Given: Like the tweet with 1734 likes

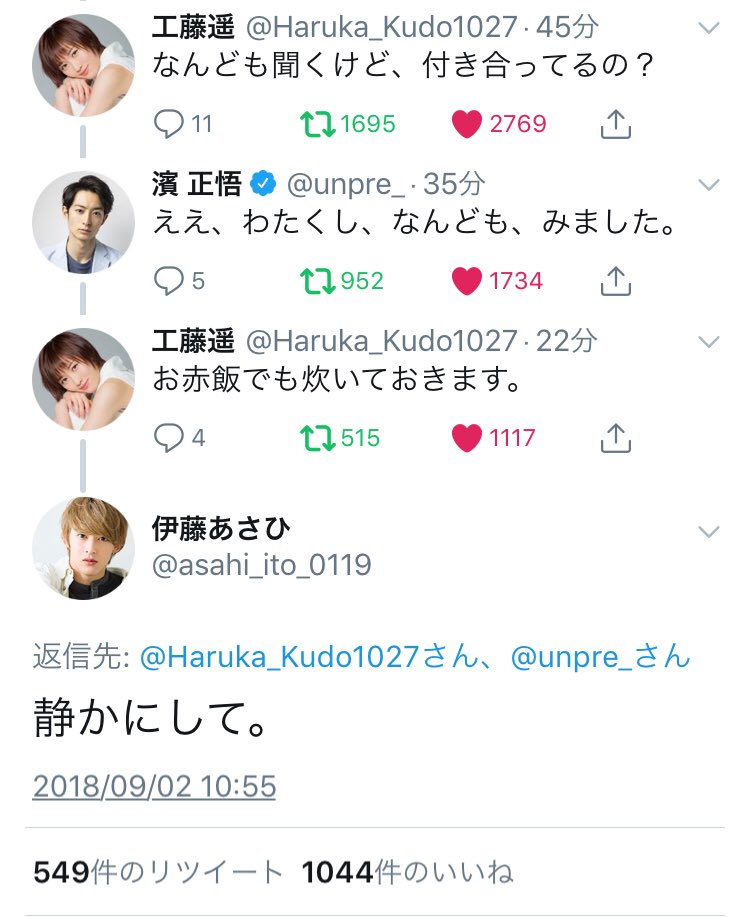Looking at the screenshot, I should point(467,281).
